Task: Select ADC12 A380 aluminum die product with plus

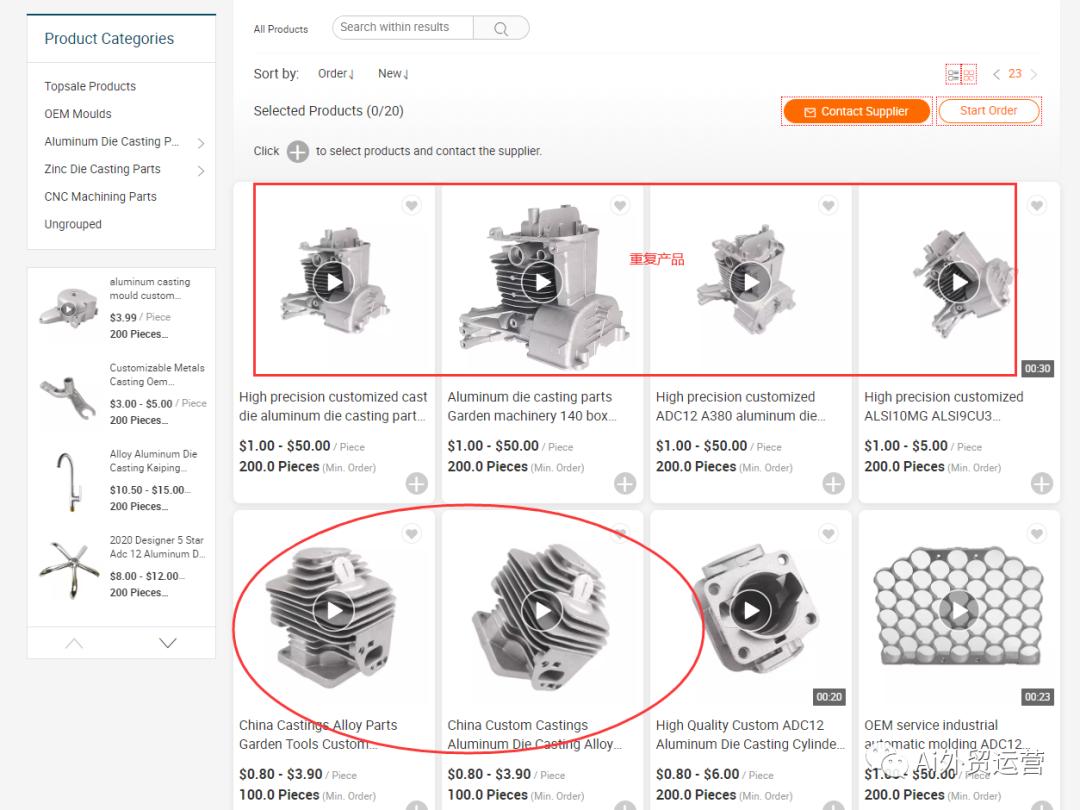Action: [833, 484]
